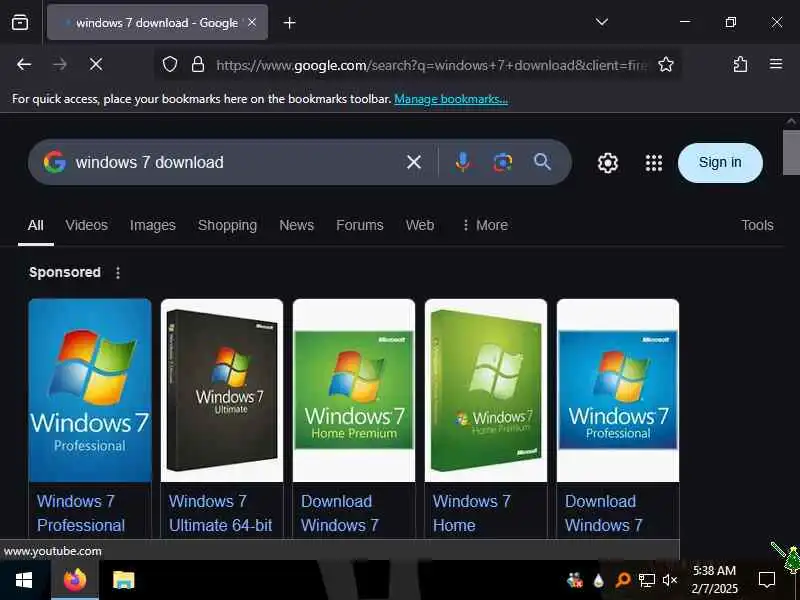Bookmark this page with star icon
The height and width of the screenshot is (600, 800).
click(666, 64)
